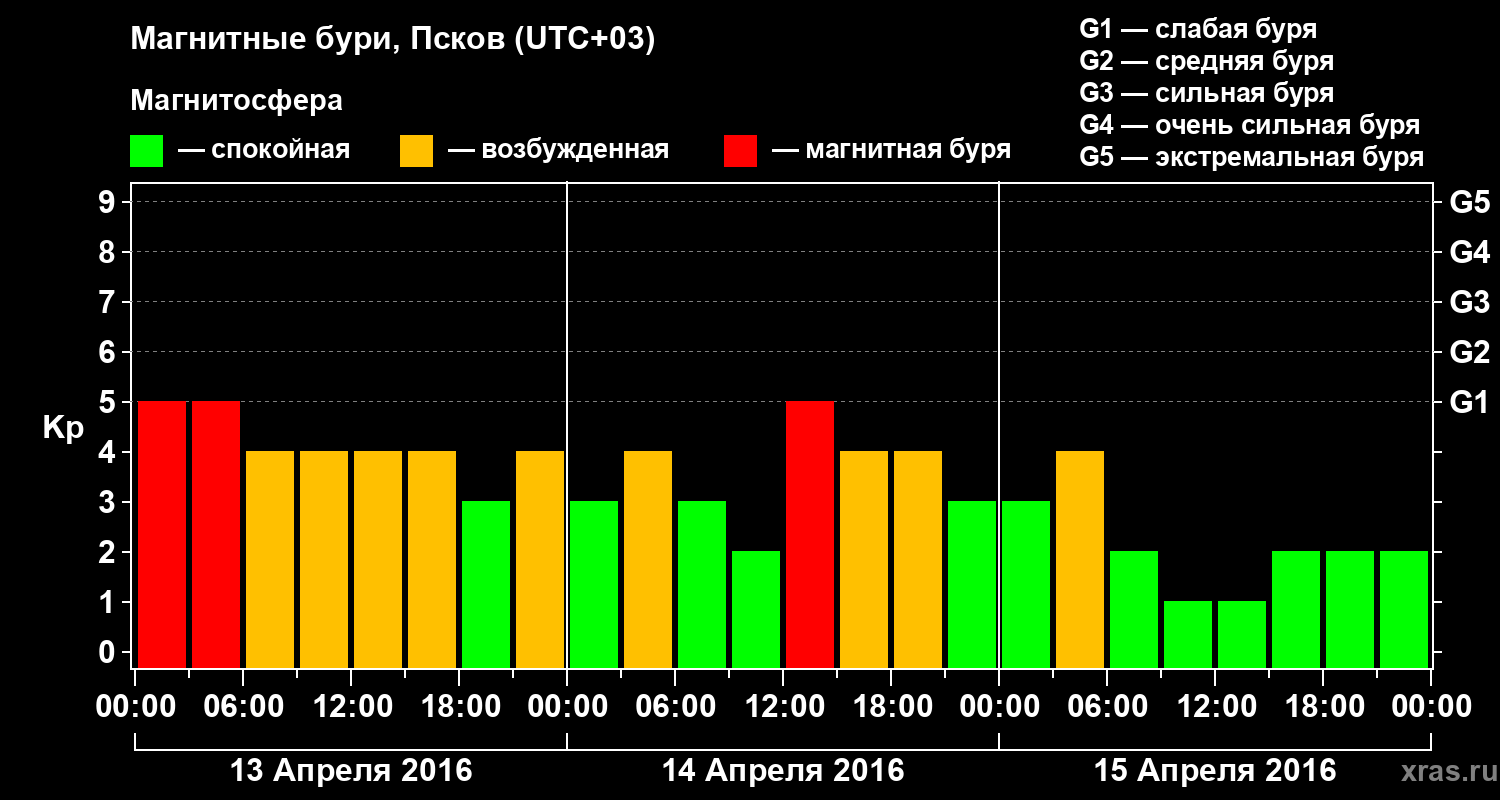The image size is (1500, 800).
Task: Click the 'G1 — слабая буря' legend line
Action: [x=1198, y=29]
